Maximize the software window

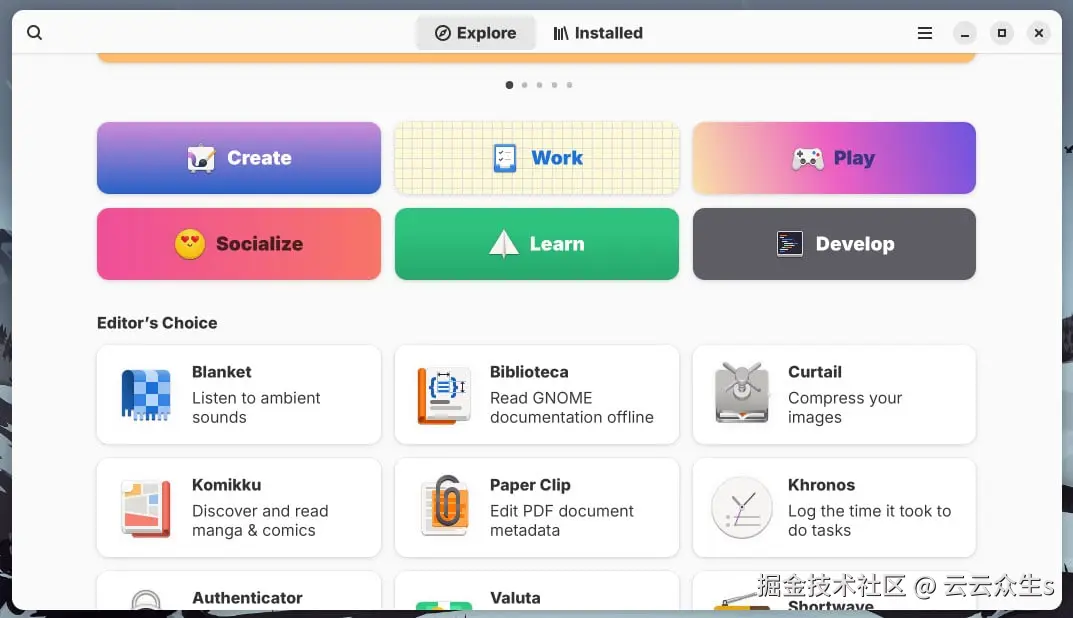[x=1002, y=33]
